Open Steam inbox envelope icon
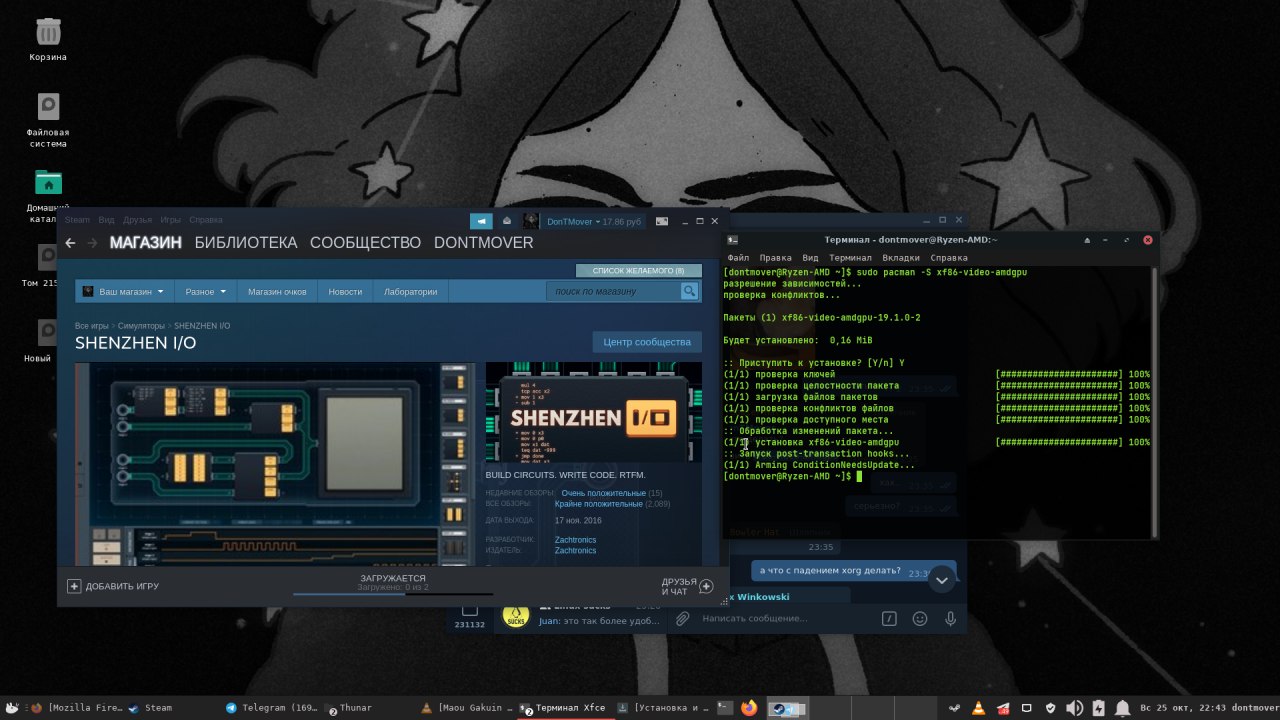The height and width of the screenshot is (720, 1280). coord(507,221)
